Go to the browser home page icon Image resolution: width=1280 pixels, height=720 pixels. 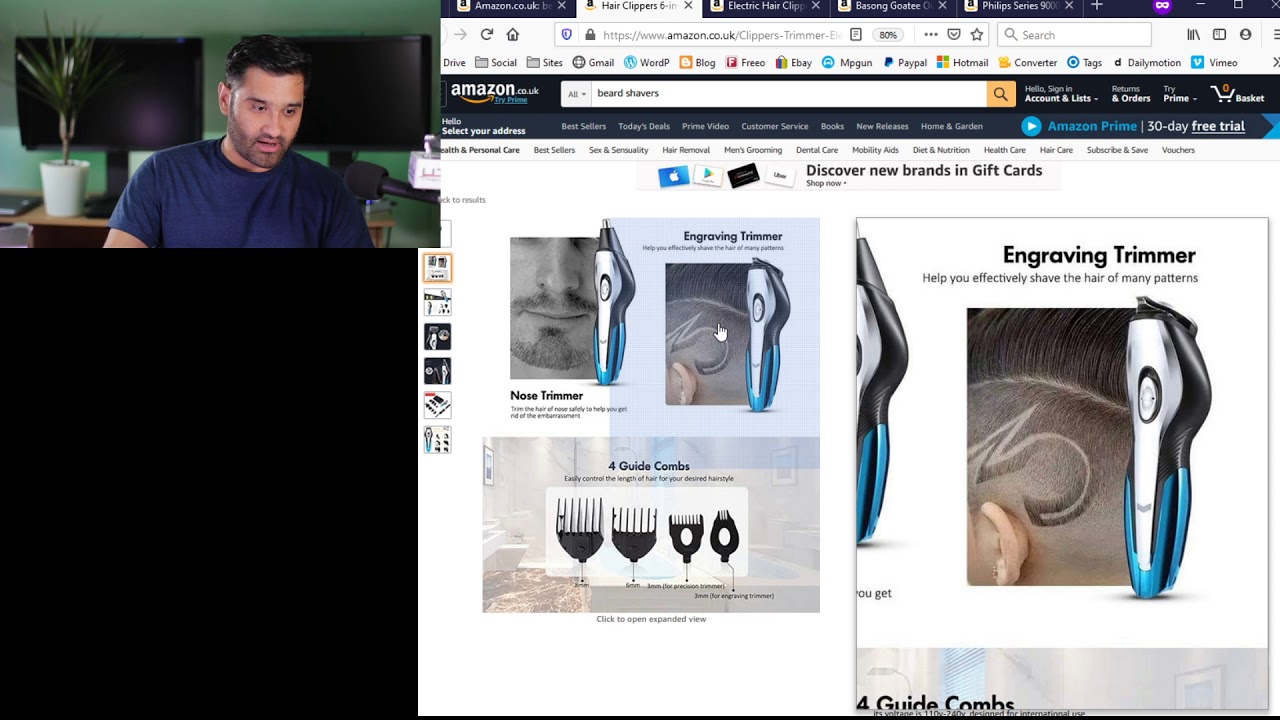point(513,34)
